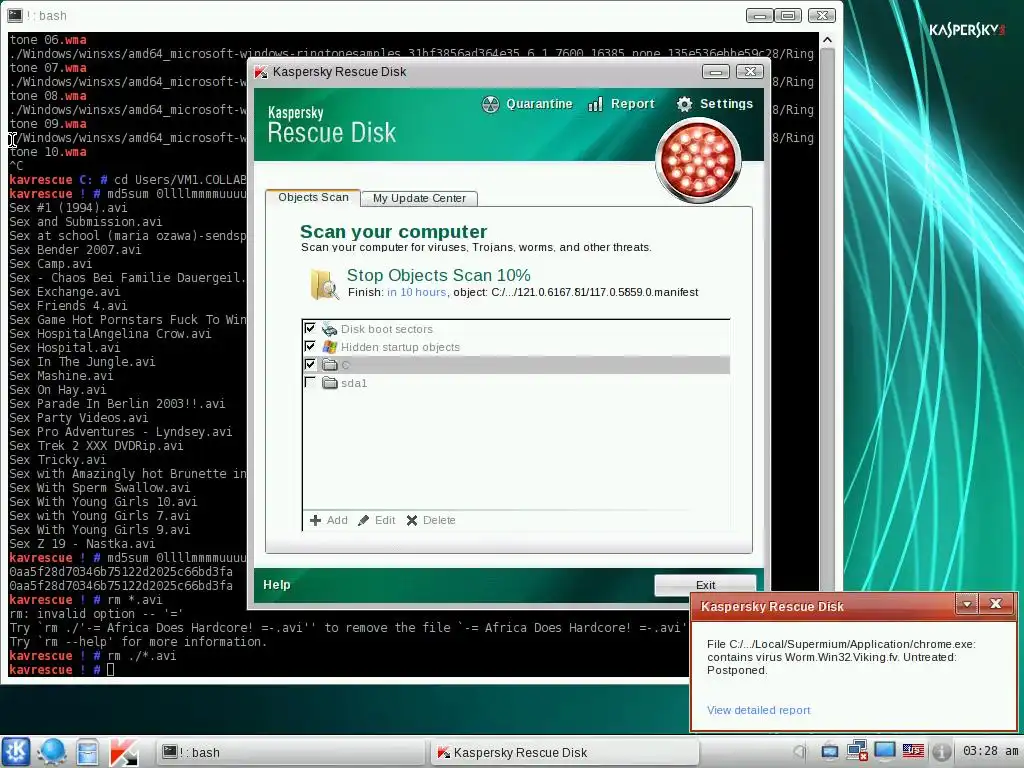Launch Kaspersky Rescue Disk taskbar shortcut icon
1024x768 pixels.
point(123,752)
